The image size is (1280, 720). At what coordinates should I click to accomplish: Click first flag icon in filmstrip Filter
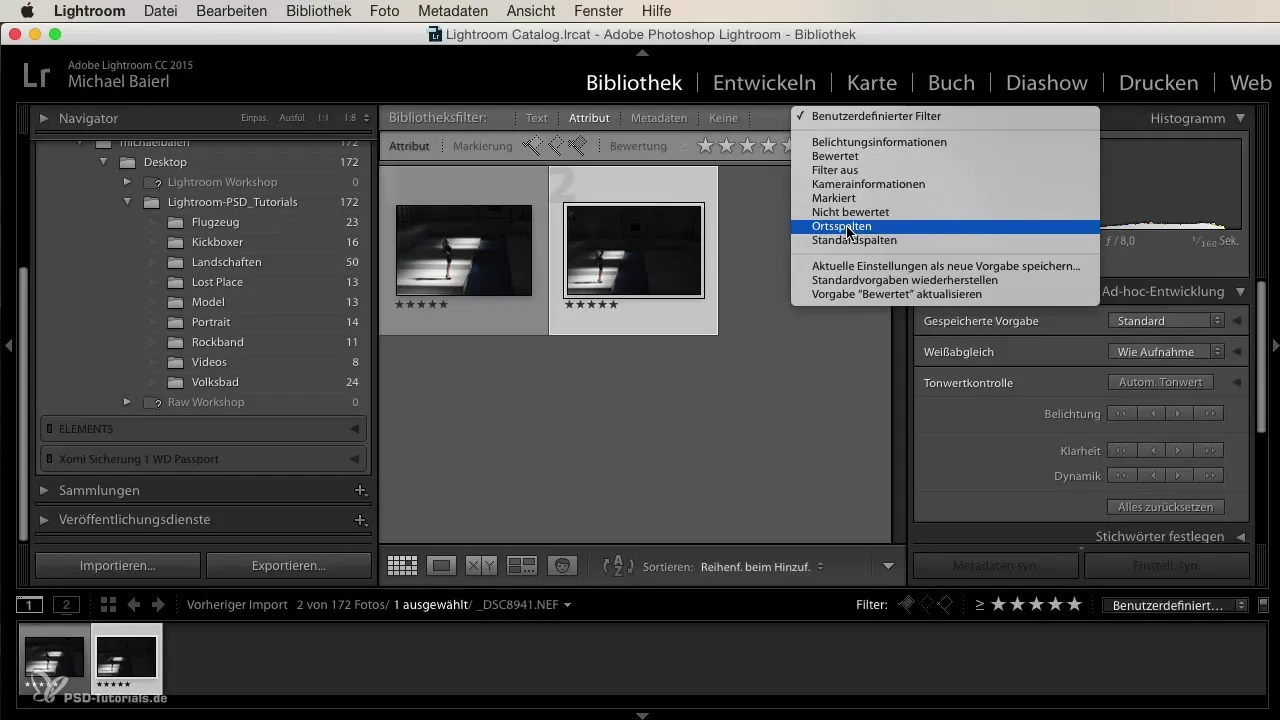[907, 605]
